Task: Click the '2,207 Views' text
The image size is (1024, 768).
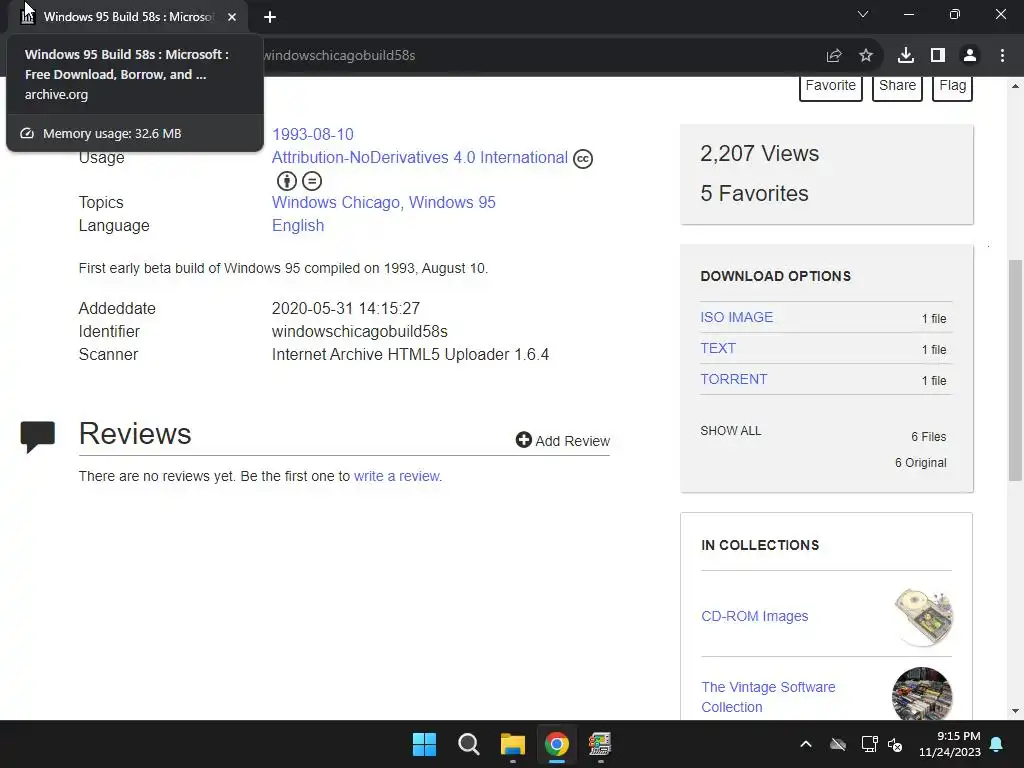Action: (x=760, y=153)
